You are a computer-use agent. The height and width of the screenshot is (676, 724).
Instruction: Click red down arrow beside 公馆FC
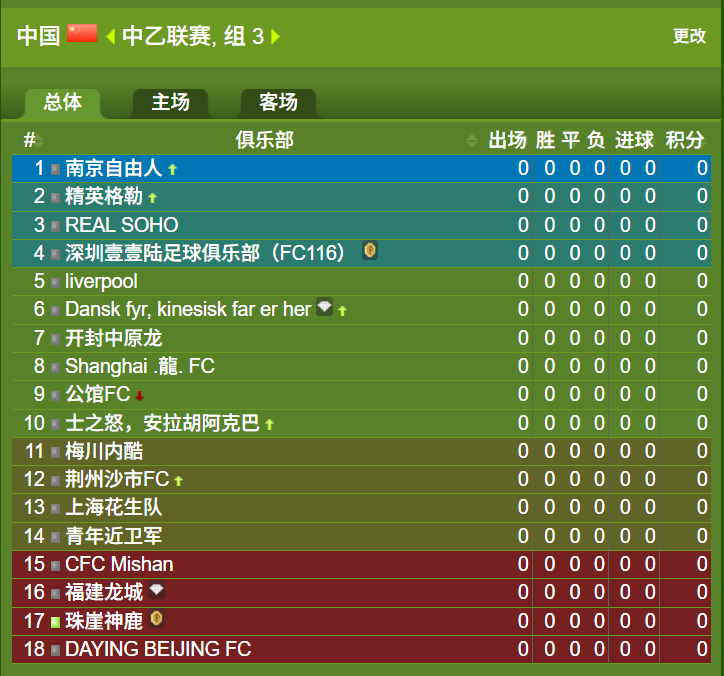point(139,396)
